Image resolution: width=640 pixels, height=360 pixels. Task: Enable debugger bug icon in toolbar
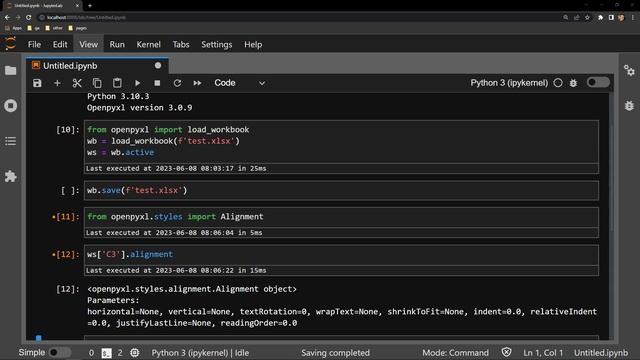click(x=573, y=83)
